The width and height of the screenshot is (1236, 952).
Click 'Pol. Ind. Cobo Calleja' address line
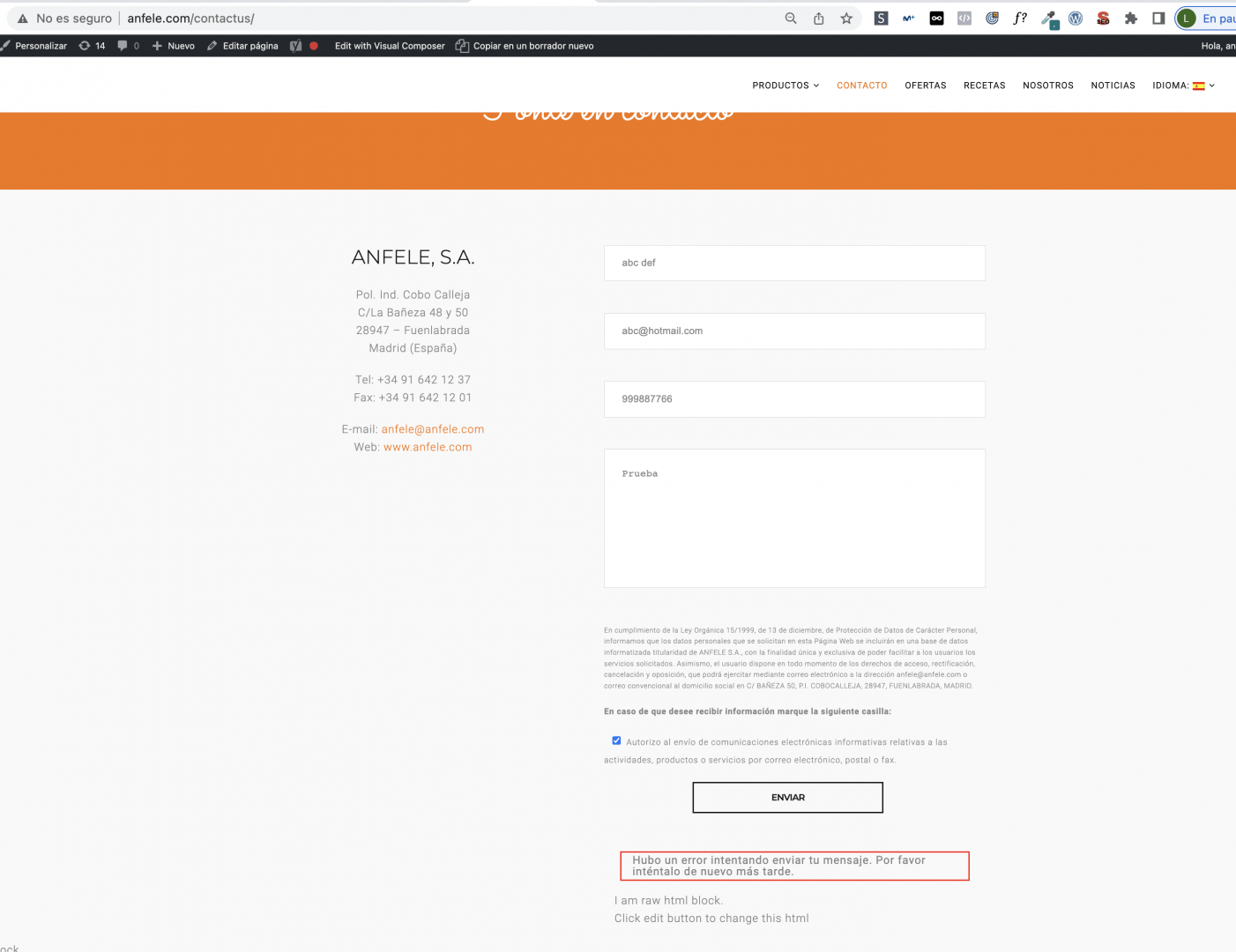coord(413,295)
